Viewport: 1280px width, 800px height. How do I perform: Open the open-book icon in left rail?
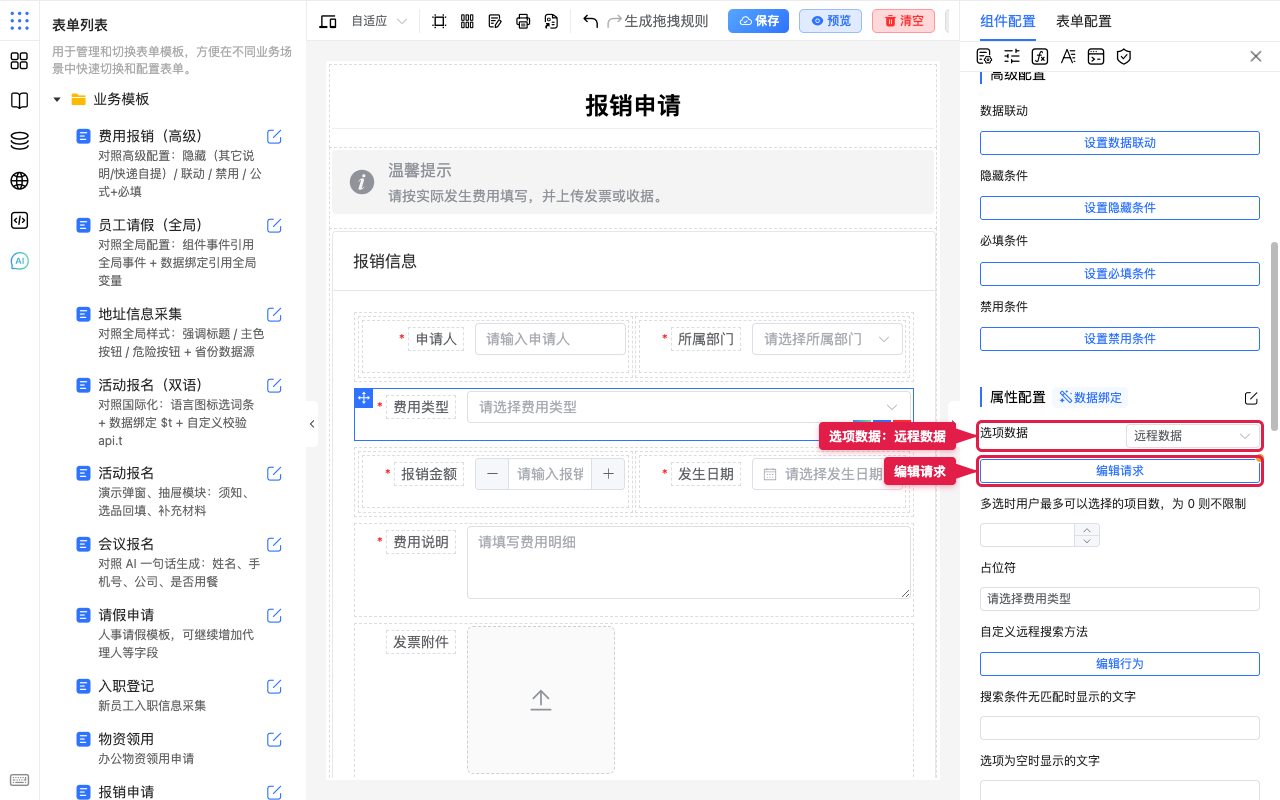19,101
